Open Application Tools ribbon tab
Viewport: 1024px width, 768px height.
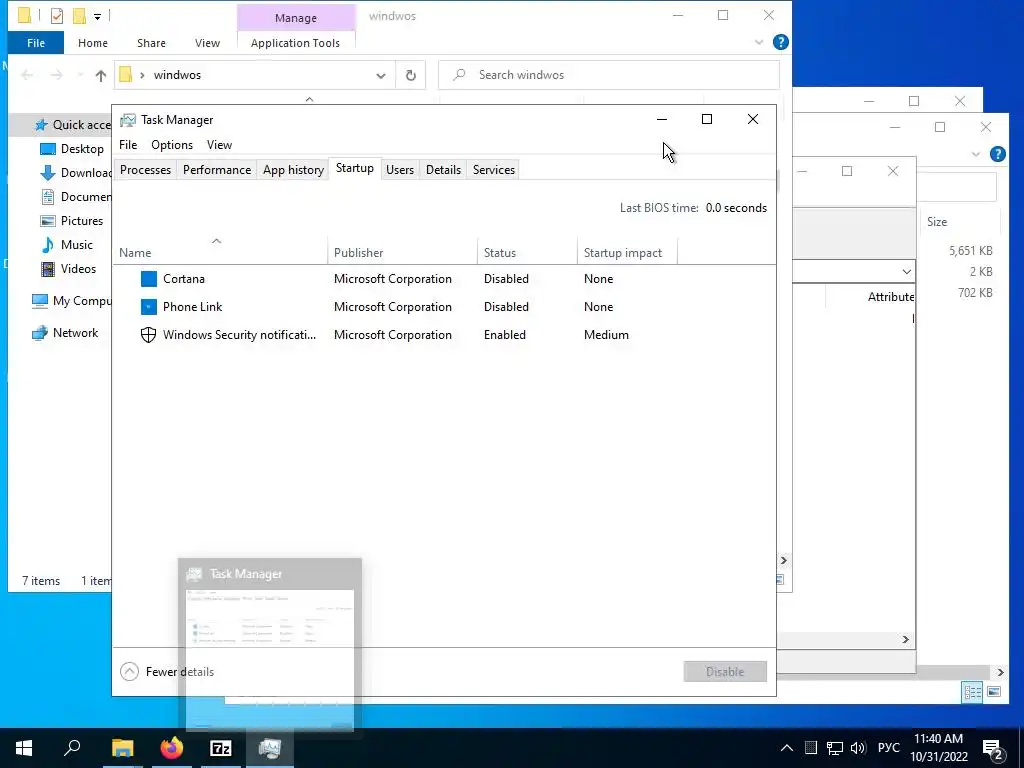pos(295,43)
